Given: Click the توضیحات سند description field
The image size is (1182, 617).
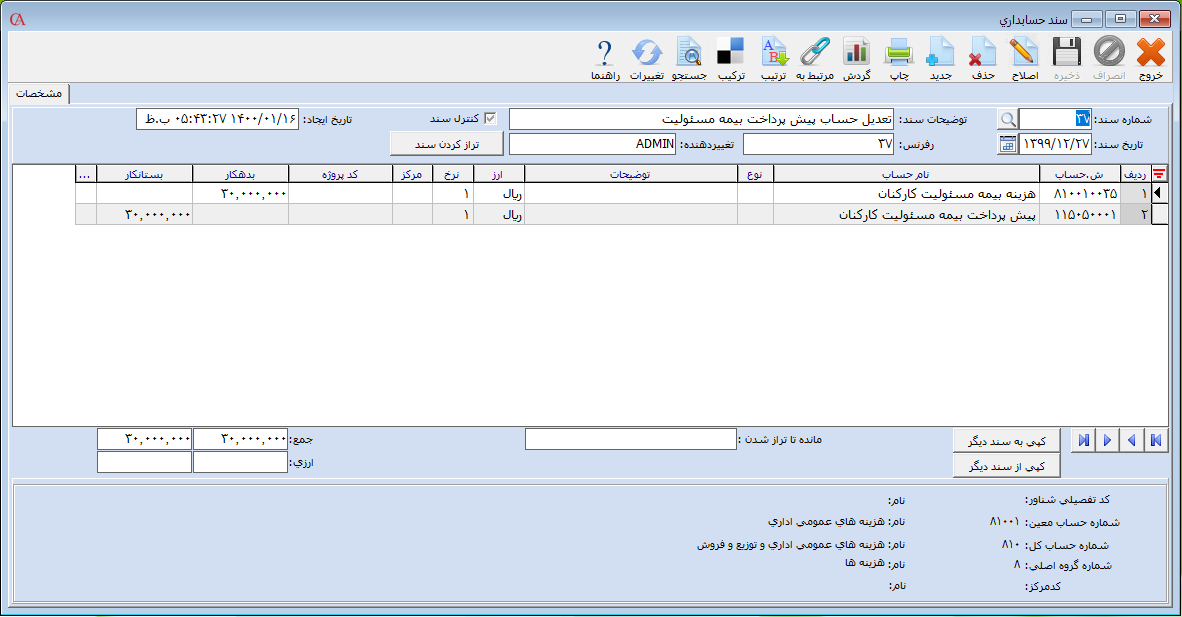Looking at the screenshot, I should [x=702, y=119].
